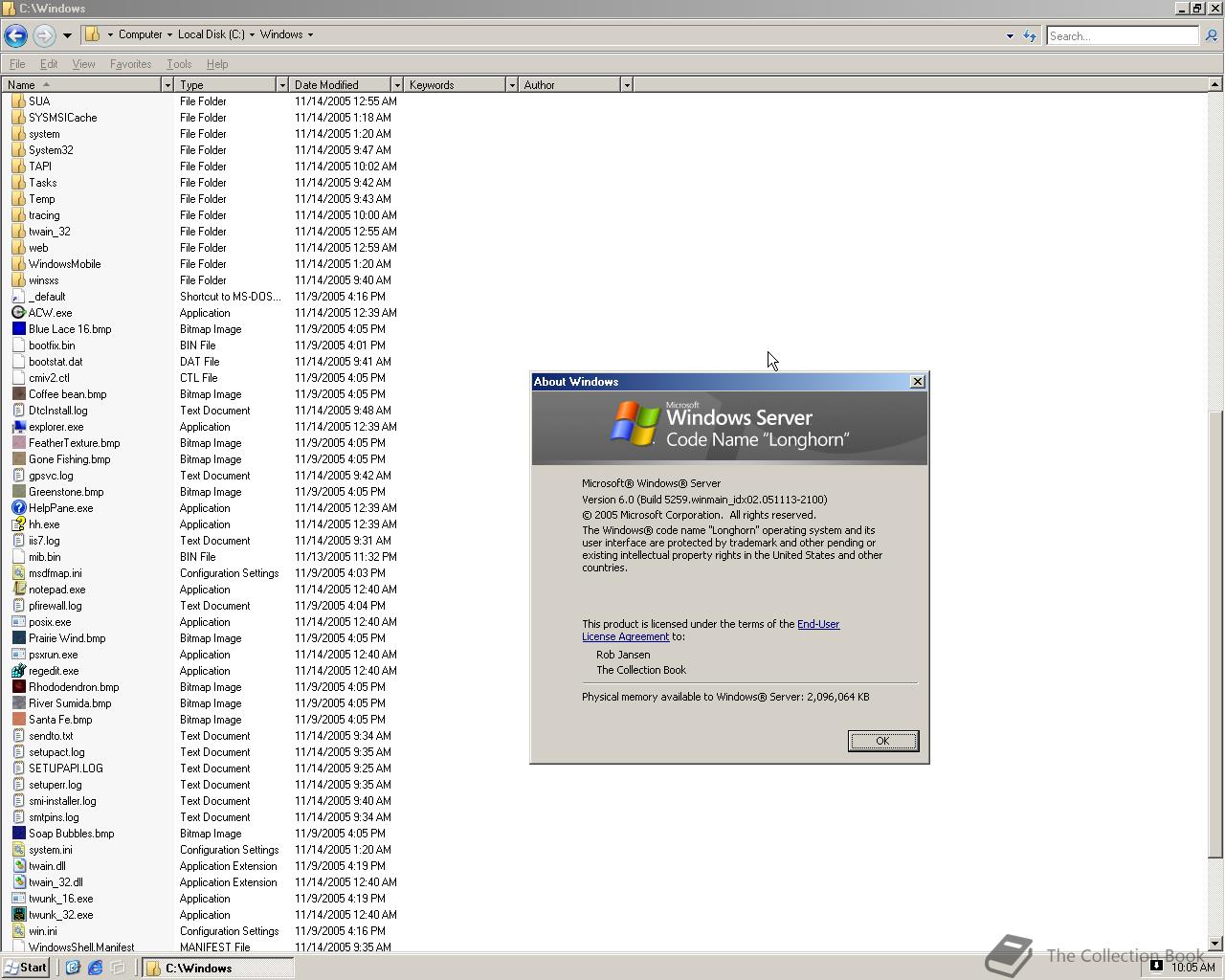Image resolution: width=1225 pixels, height=980 pixels.
Task: Close the About Windows dialog
Action: click(917, 381)
